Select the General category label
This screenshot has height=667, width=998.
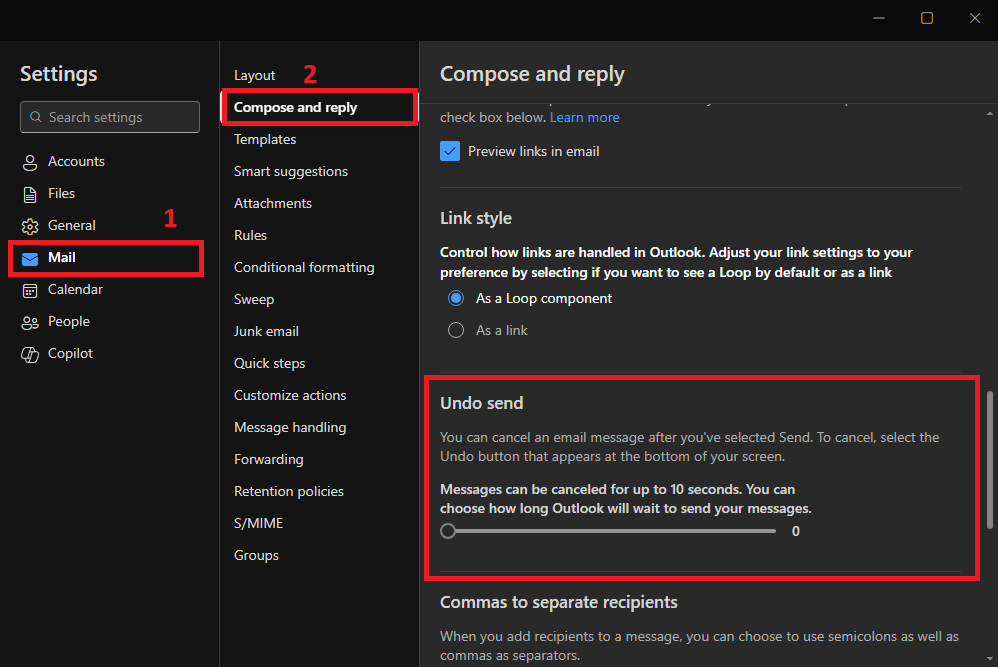pyautogui.click(x=72, y=225)
